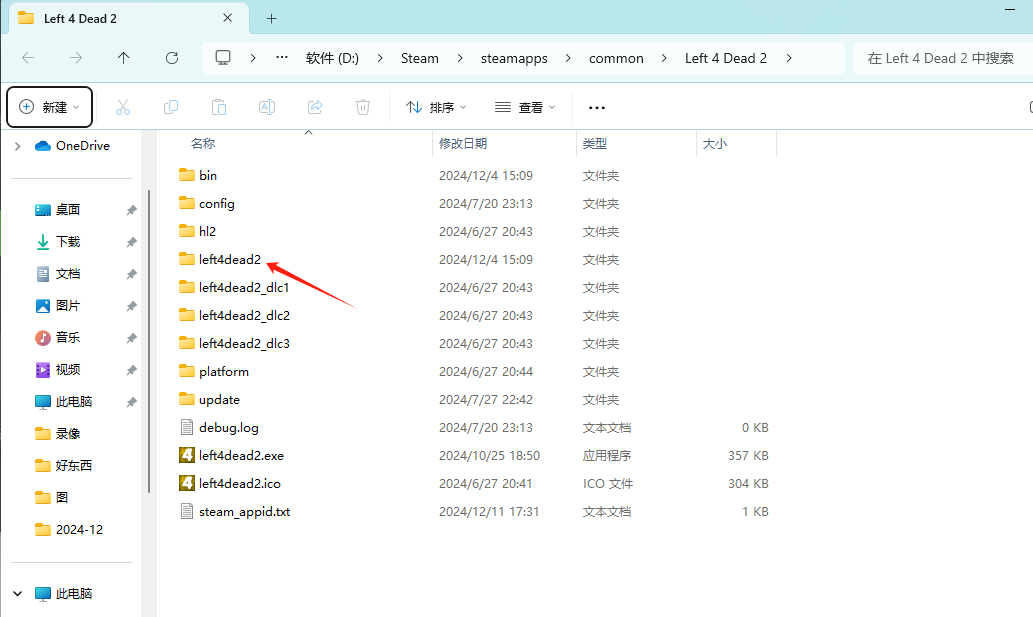Select the steam_appid.txt file icon
1033x617 pixels.
[x=187, y=511]
